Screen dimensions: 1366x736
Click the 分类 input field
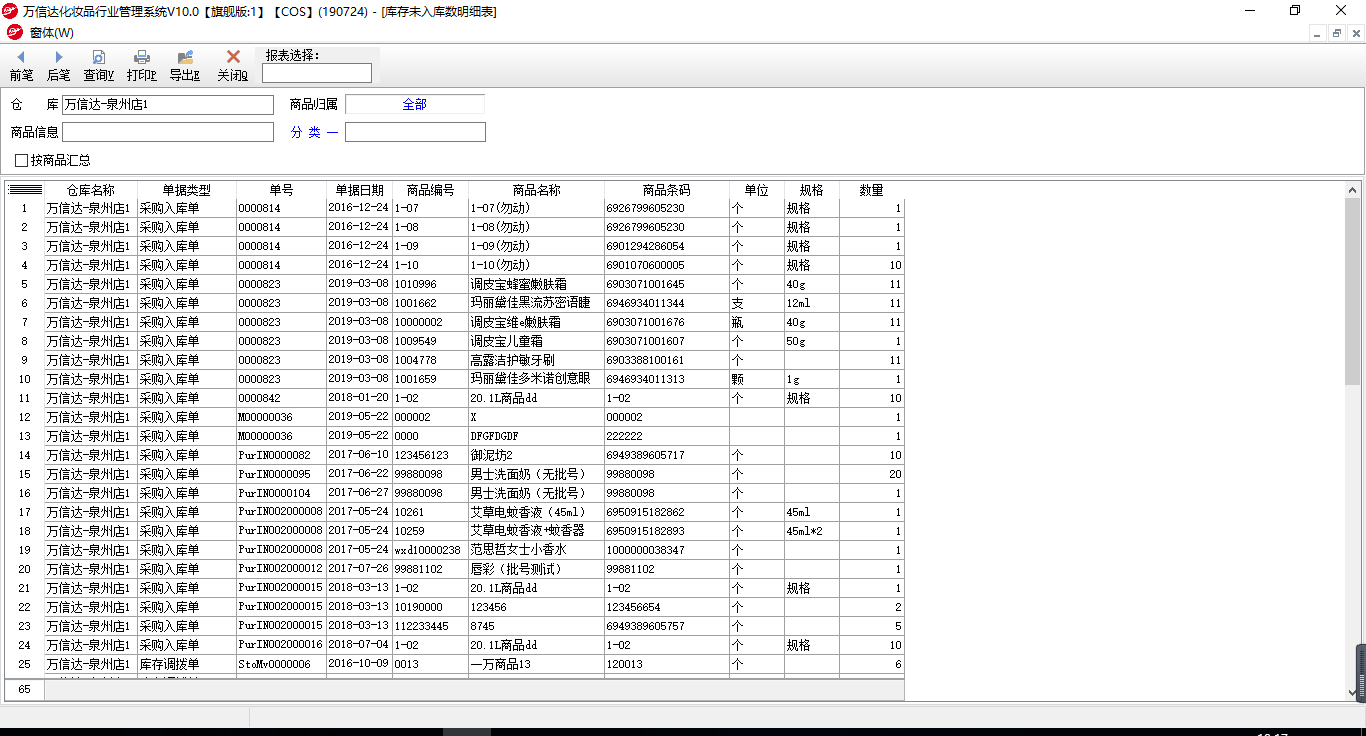(x=415, y=132)
